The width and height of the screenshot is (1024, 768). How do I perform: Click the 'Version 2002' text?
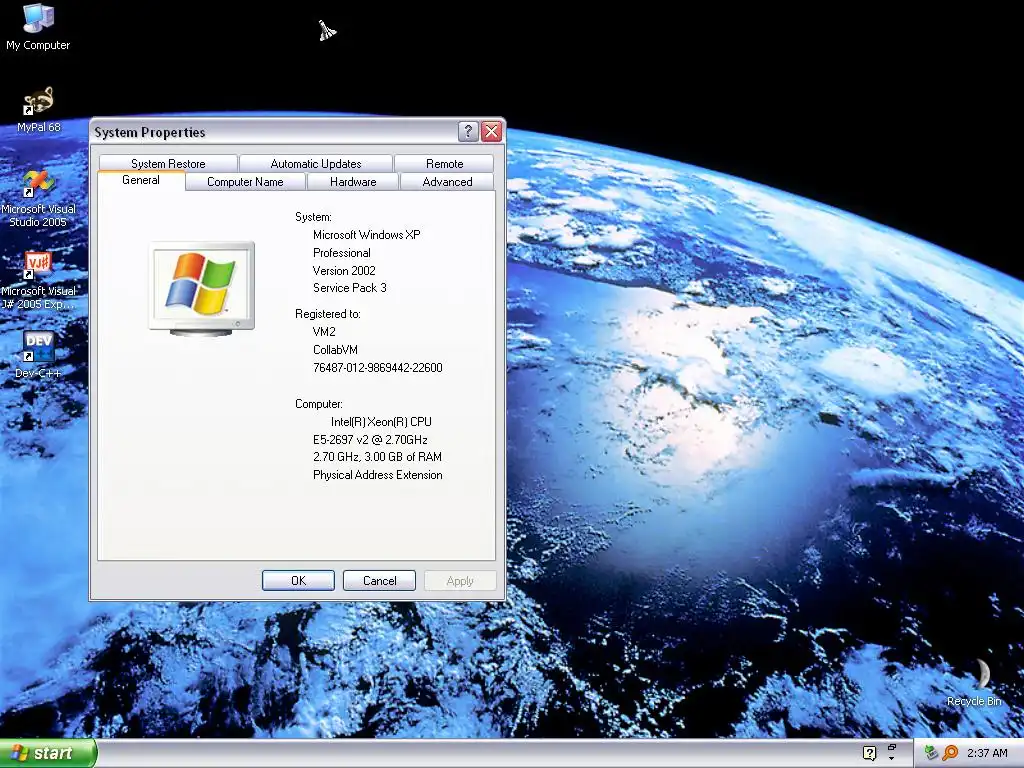[344, 270]
